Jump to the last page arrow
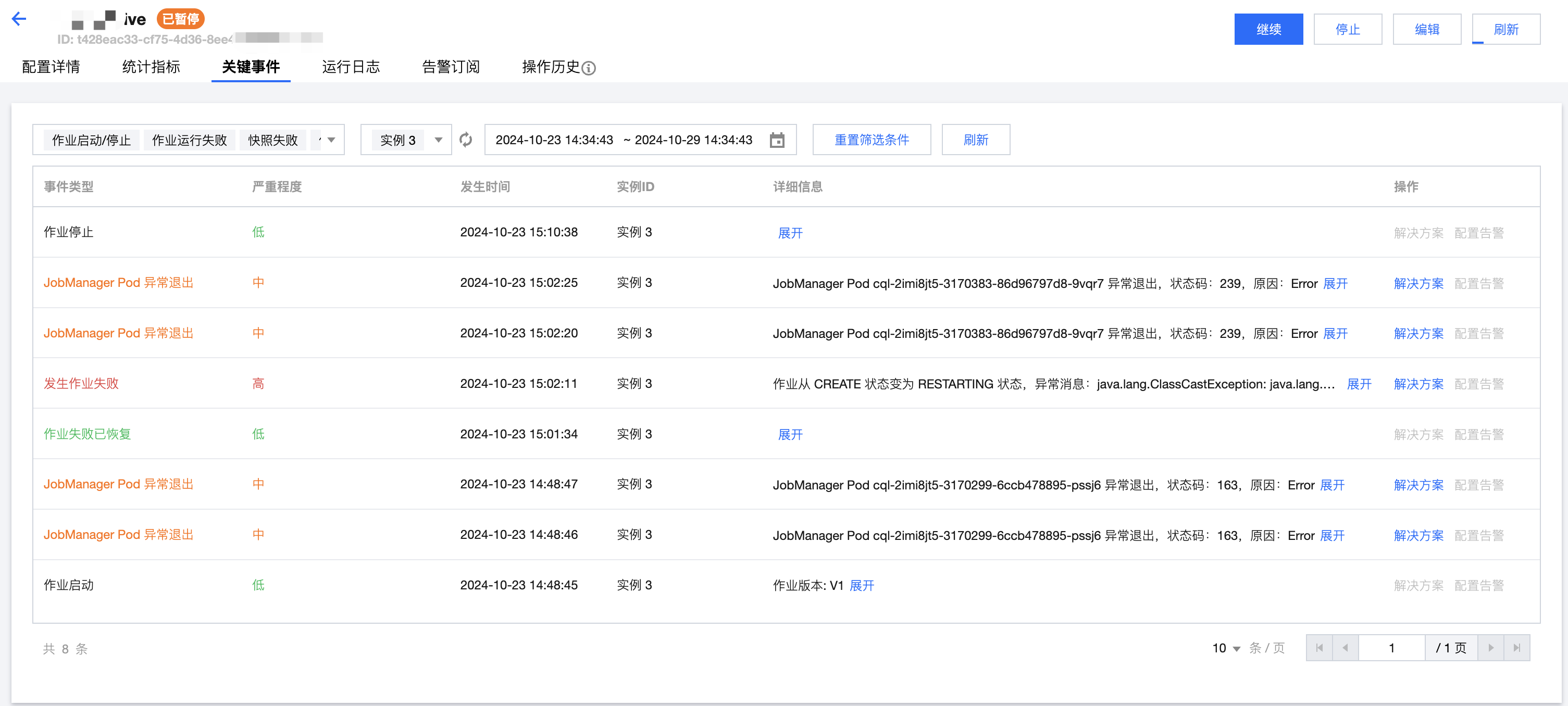The width and height of the screenshot is (1568, 706). 1517,648
